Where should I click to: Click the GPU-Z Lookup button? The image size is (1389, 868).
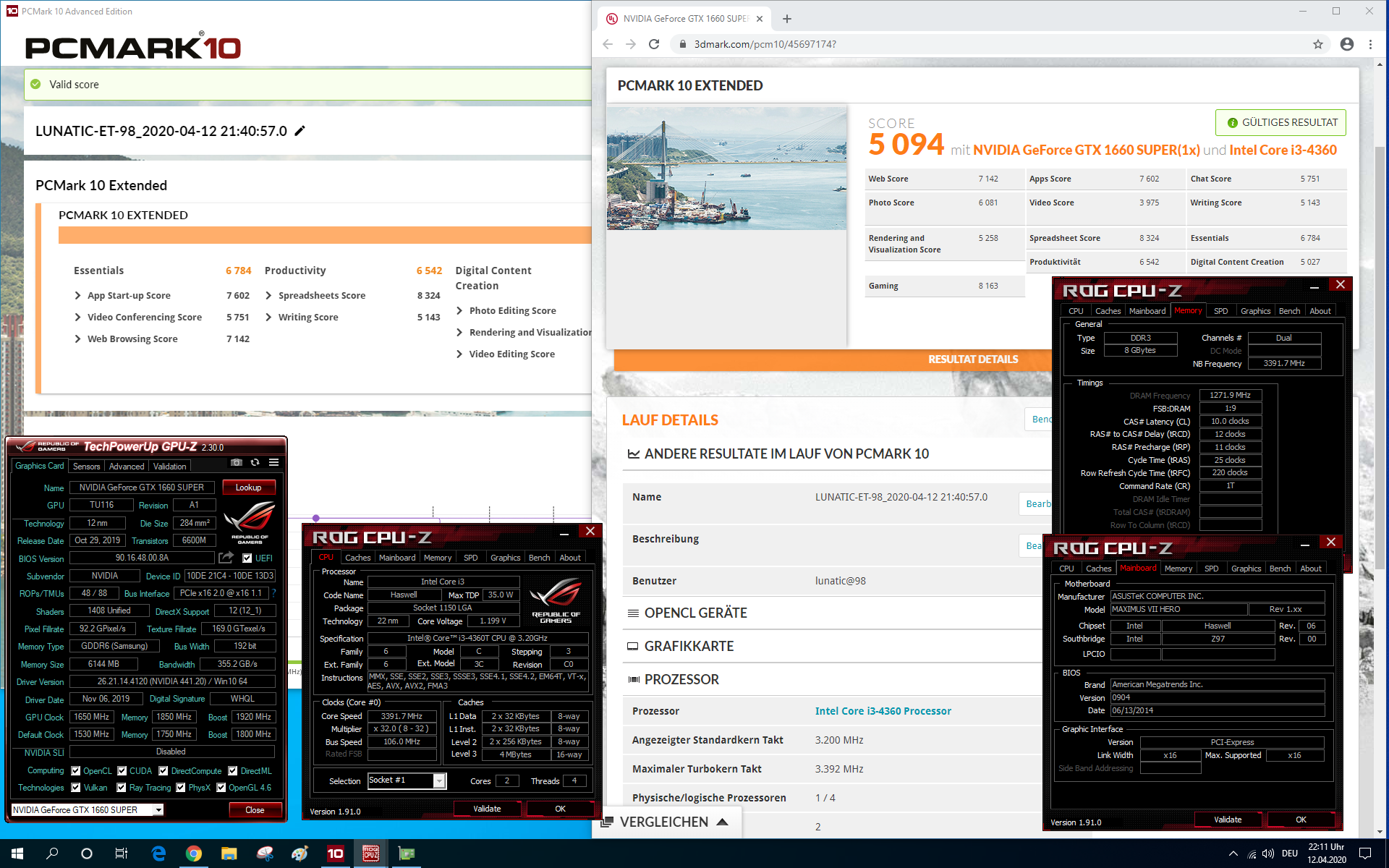click(248, 488)
